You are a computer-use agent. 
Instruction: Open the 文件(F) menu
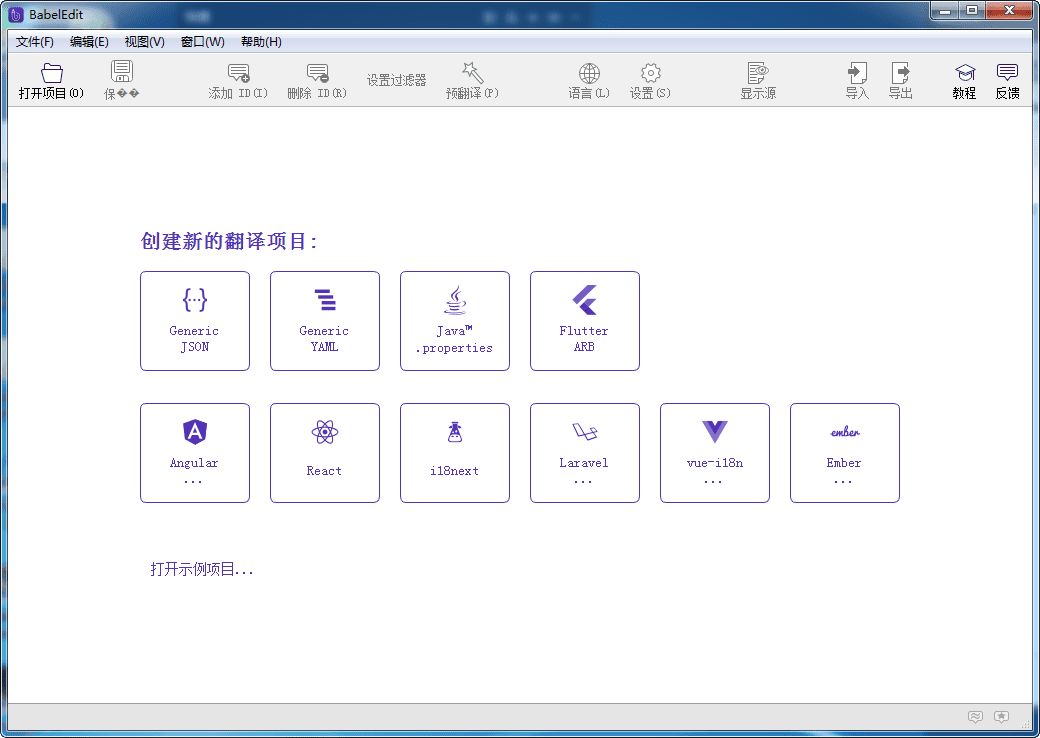[34, 42]
